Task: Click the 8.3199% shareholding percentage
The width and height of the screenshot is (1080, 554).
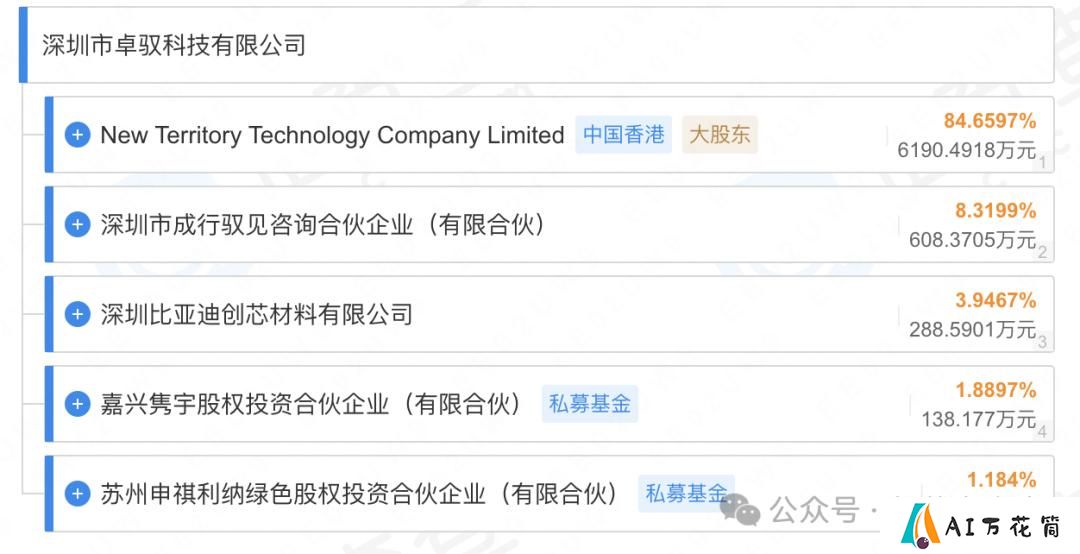Action: (995, 211)
